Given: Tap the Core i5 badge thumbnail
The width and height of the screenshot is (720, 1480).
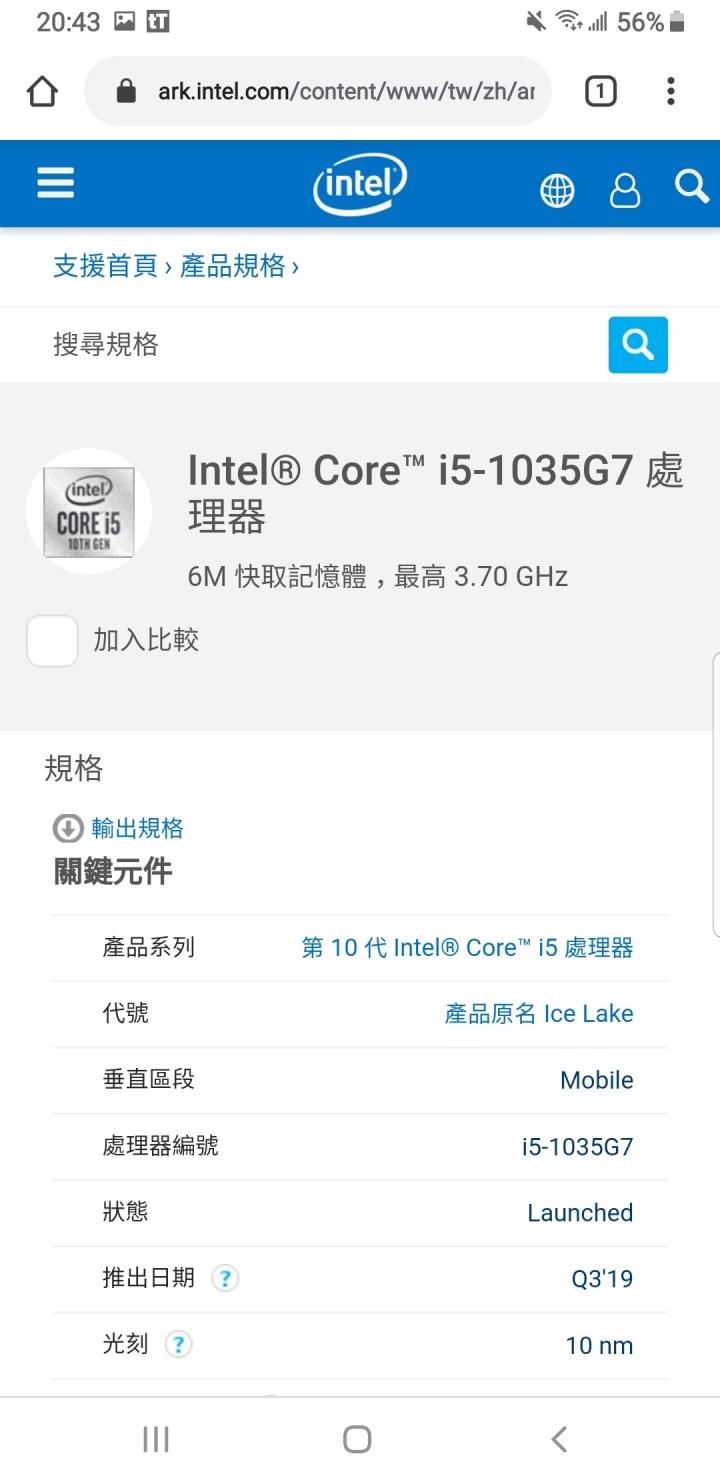Looking at the screenshot, I should 89,510.
